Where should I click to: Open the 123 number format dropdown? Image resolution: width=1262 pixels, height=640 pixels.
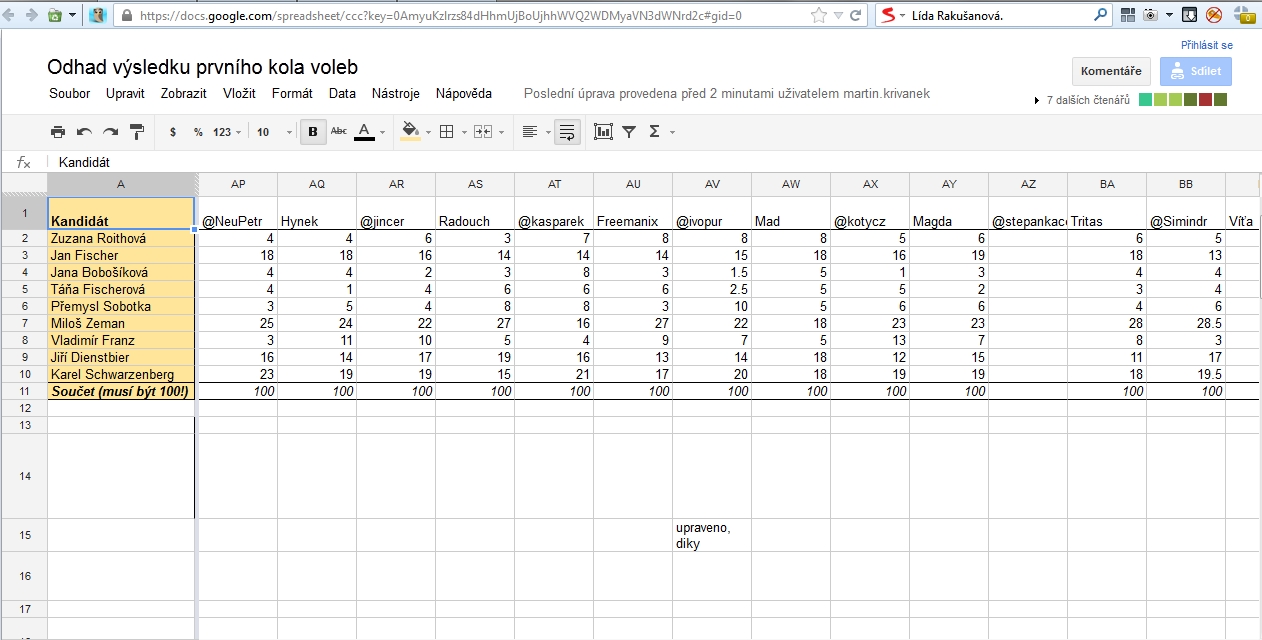[x=227, y=132]
